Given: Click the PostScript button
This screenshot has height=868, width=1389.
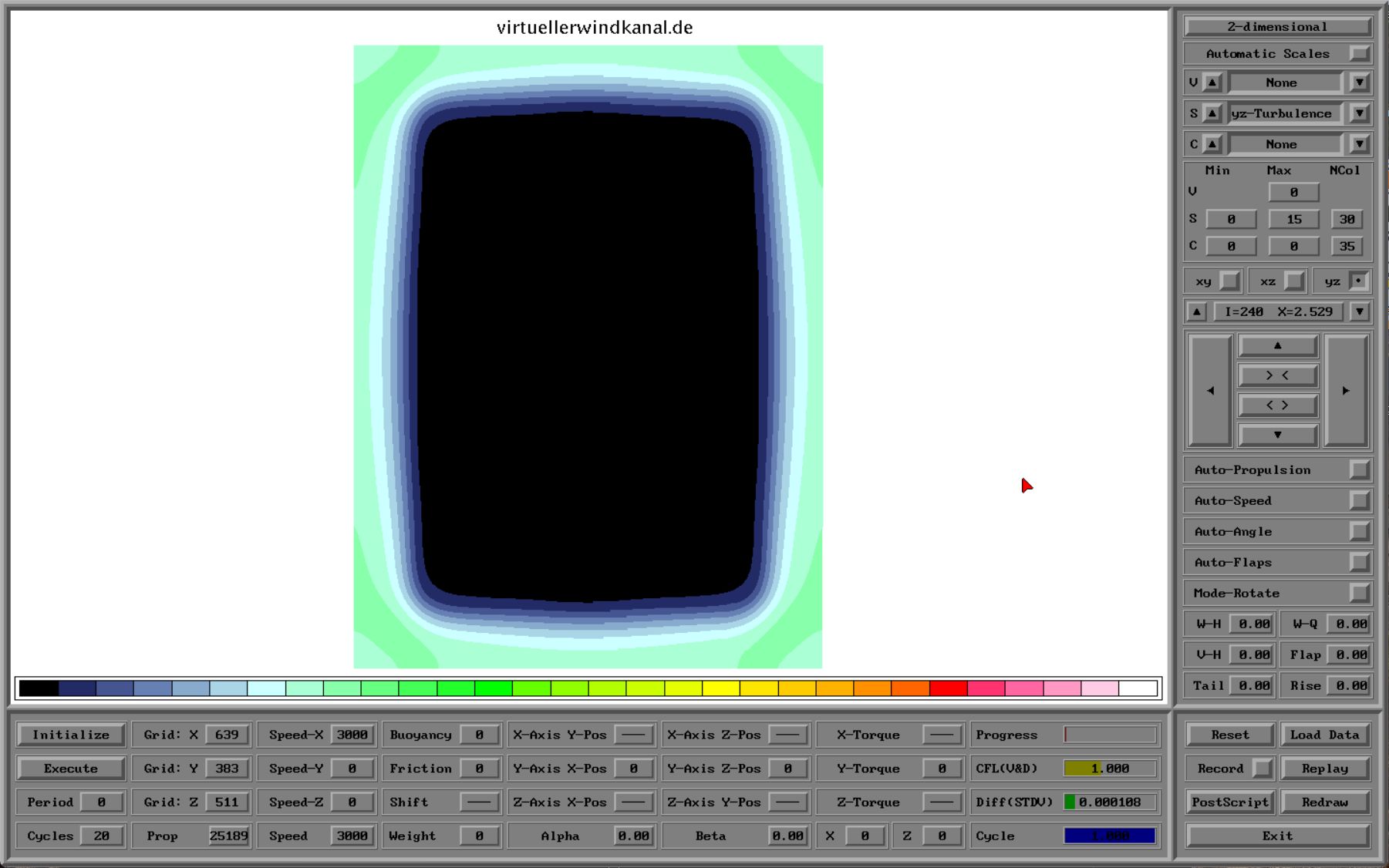Looking at the screenshot, I should coord(1229,802).
